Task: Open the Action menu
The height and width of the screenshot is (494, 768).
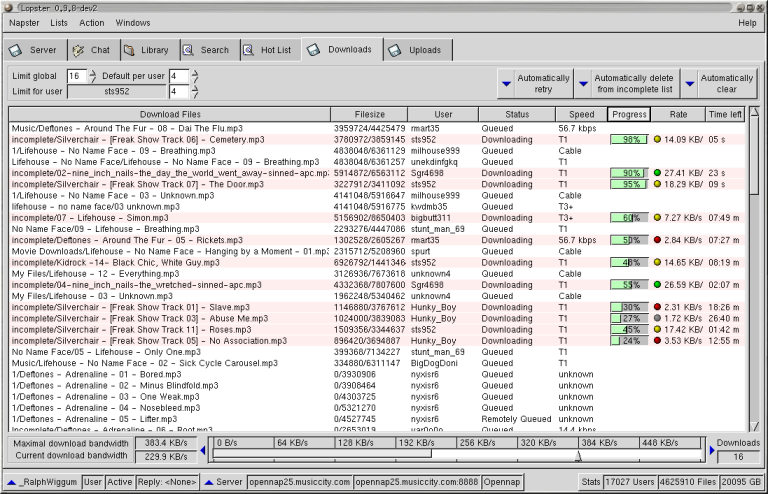Action: [x=92, y=23]
